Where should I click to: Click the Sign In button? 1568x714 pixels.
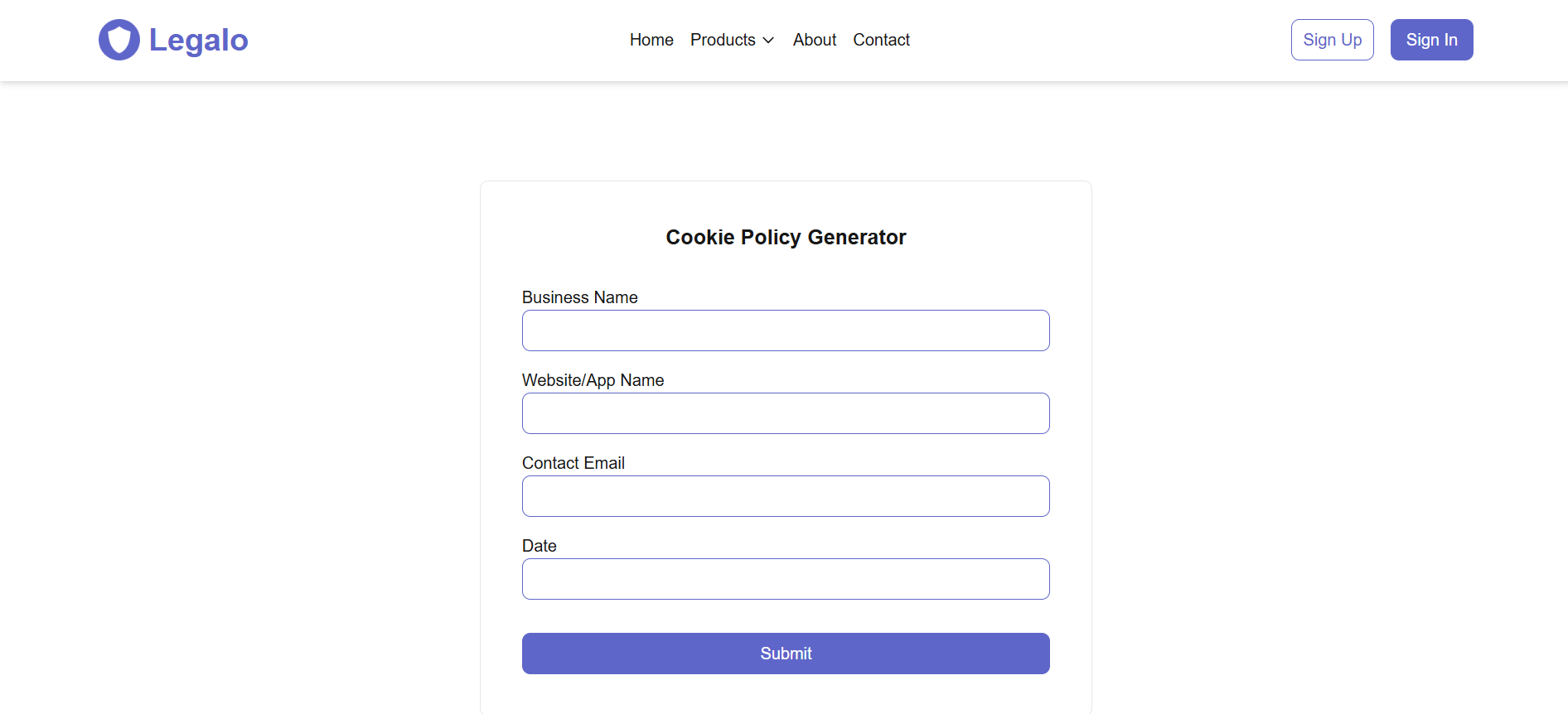1432,40
